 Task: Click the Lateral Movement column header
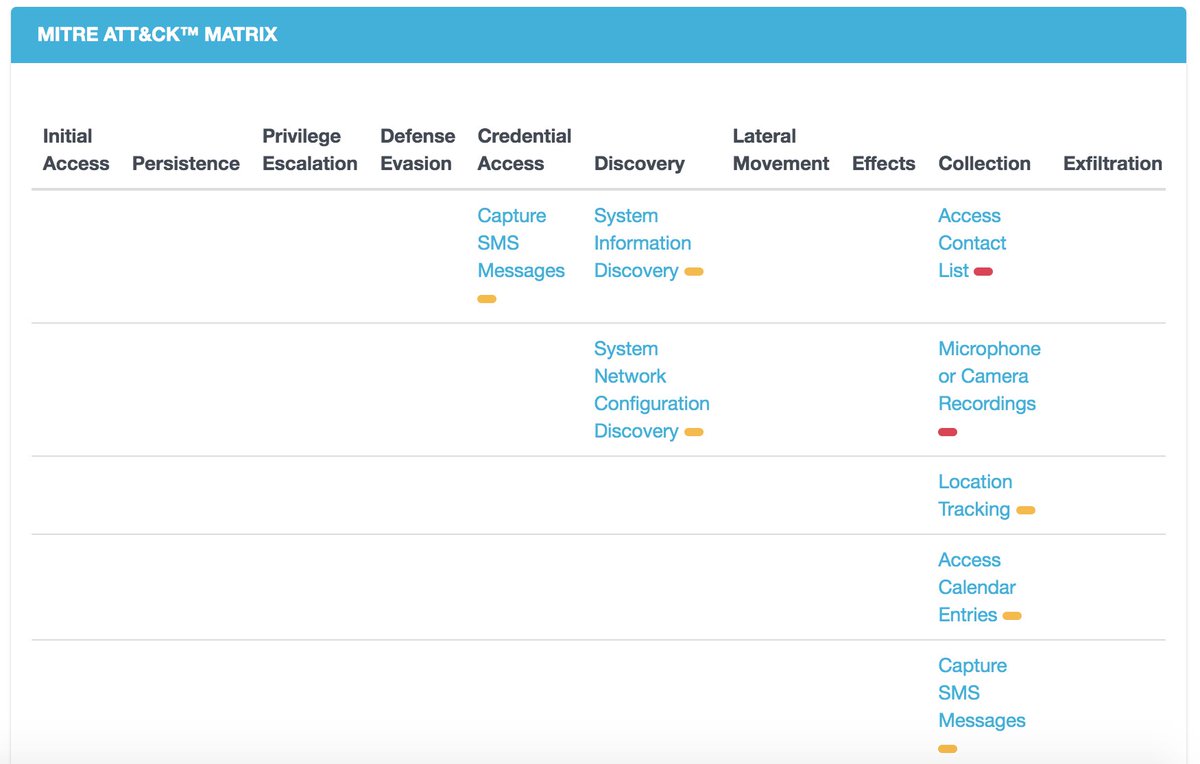(x=781, y=150)
